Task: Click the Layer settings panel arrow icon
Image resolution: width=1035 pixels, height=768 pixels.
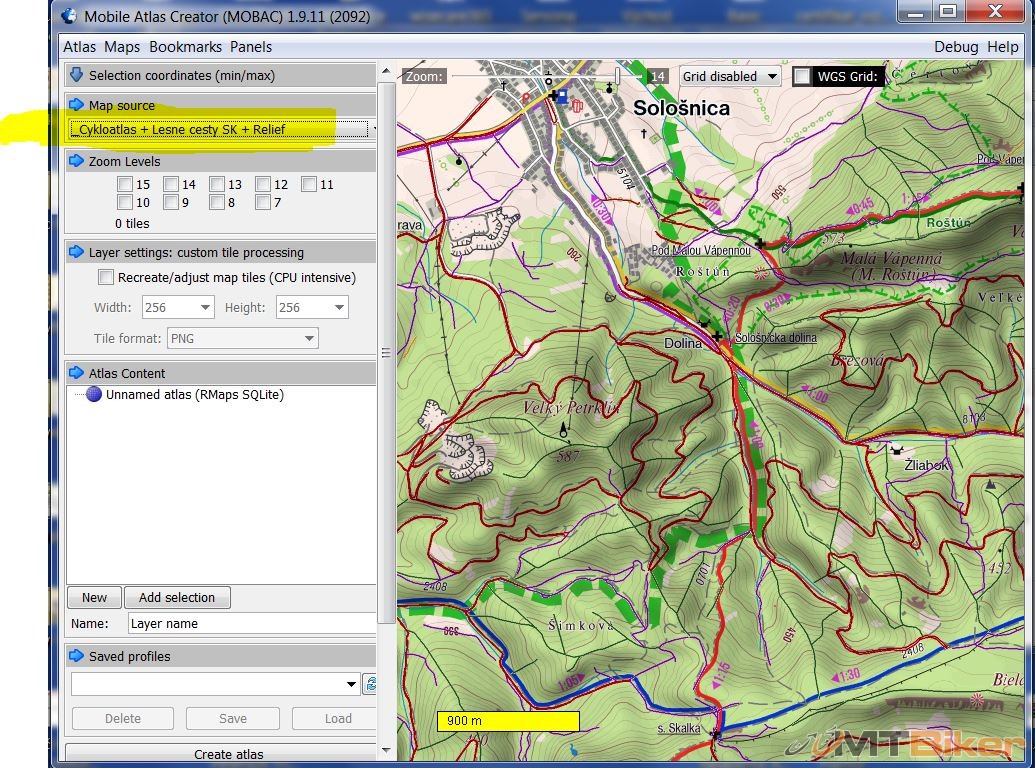Action: tap(76, 252)
